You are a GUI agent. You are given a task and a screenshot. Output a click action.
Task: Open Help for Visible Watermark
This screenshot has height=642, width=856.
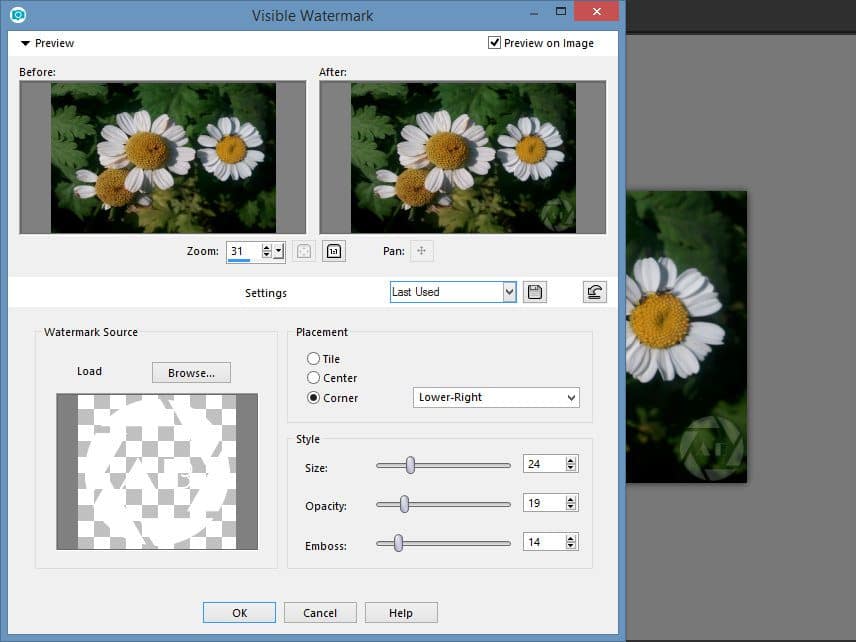pyautogui.click(x=401, y=612)
